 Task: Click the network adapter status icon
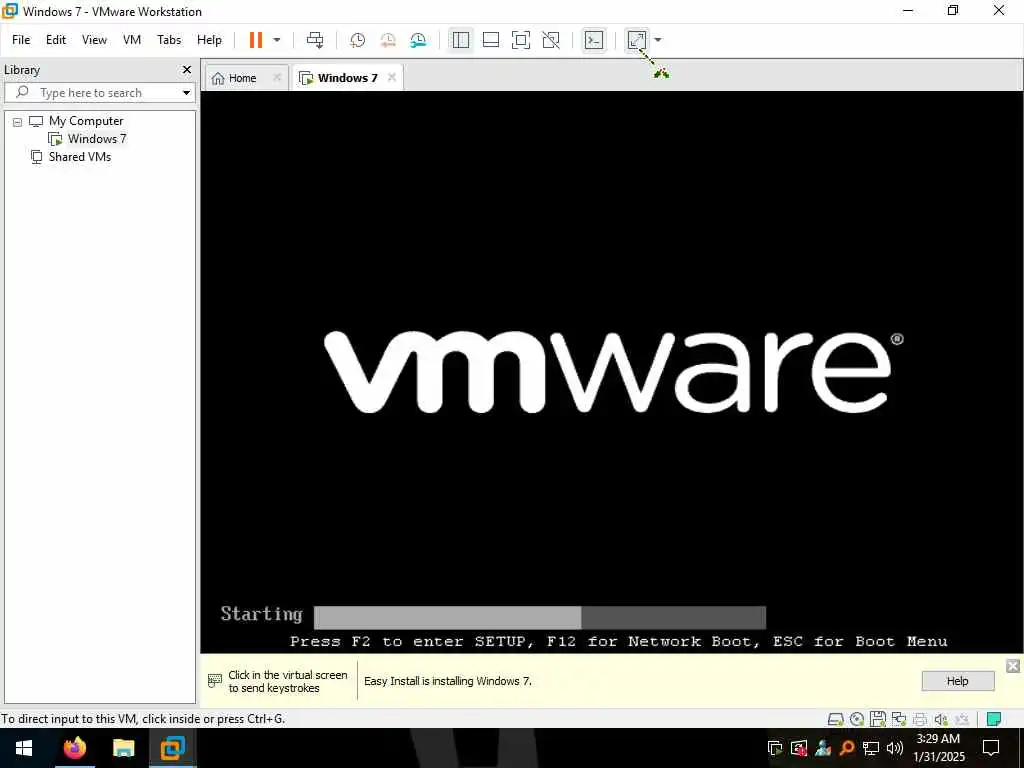(899, 719)
